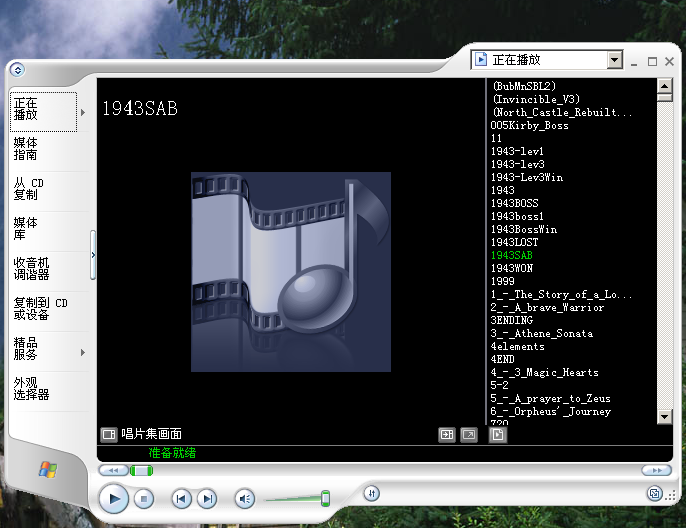The image size is (686, 528).
Task: Click the seek bar position thumb
Action: (142, 471)
